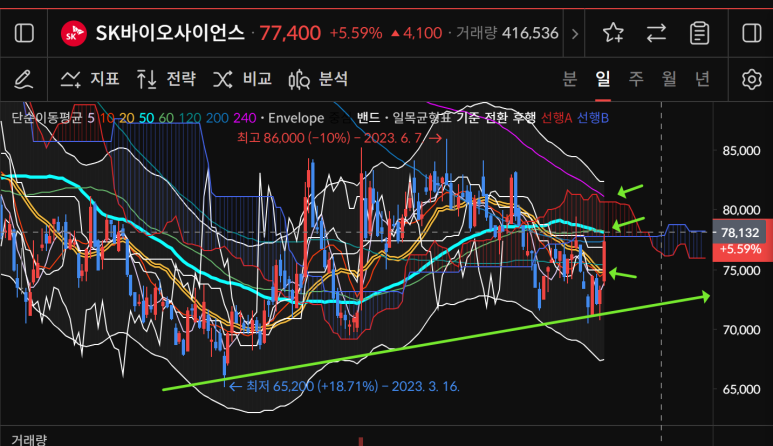
Task: Add stock to favorites star icon
Action: pyautogui.click(x=614, y=33)
